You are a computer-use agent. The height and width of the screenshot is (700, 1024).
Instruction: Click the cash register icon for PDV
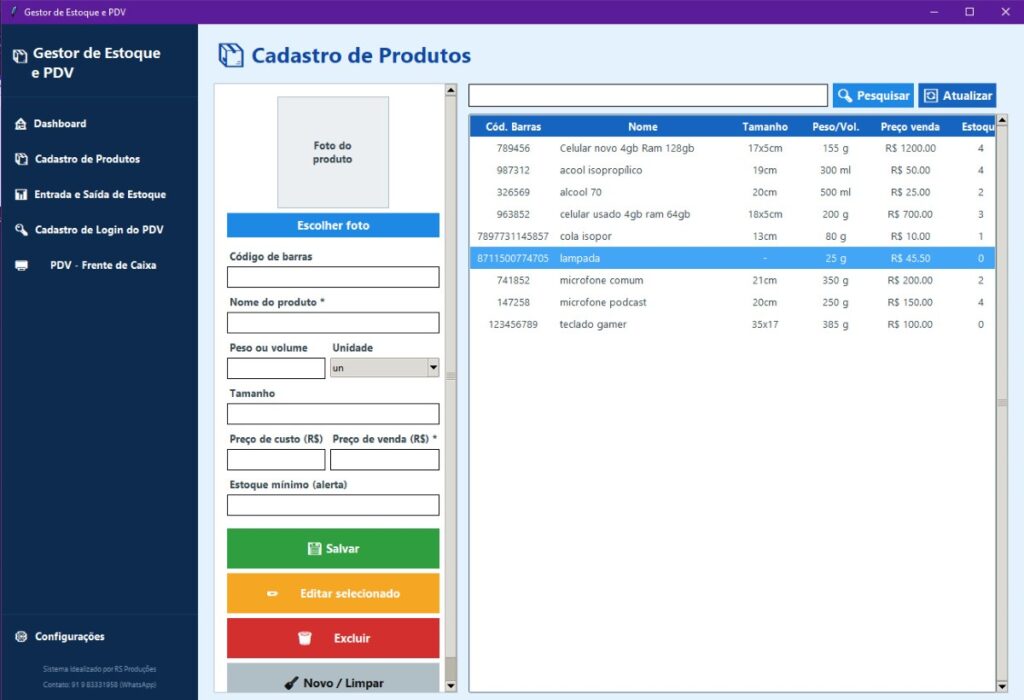pyautogui.click(x=22, y=265)
